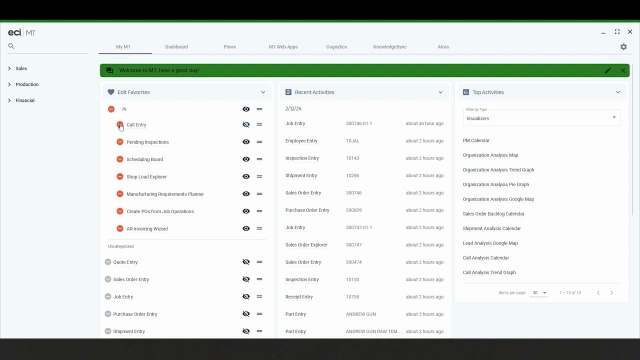The height and width of the screenshot is (360, 640).
Task: Expand the Financial navigation section
Action: (x=9, y=100)
